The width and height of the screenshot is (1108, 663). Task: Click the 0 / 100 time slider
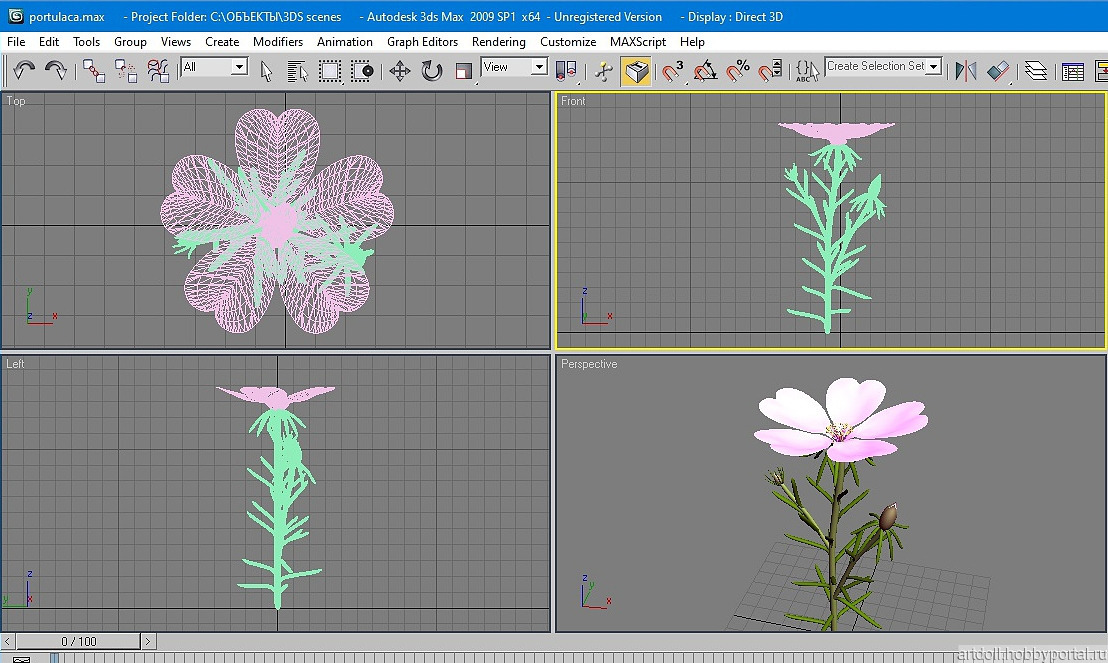(x=79, y=641)
